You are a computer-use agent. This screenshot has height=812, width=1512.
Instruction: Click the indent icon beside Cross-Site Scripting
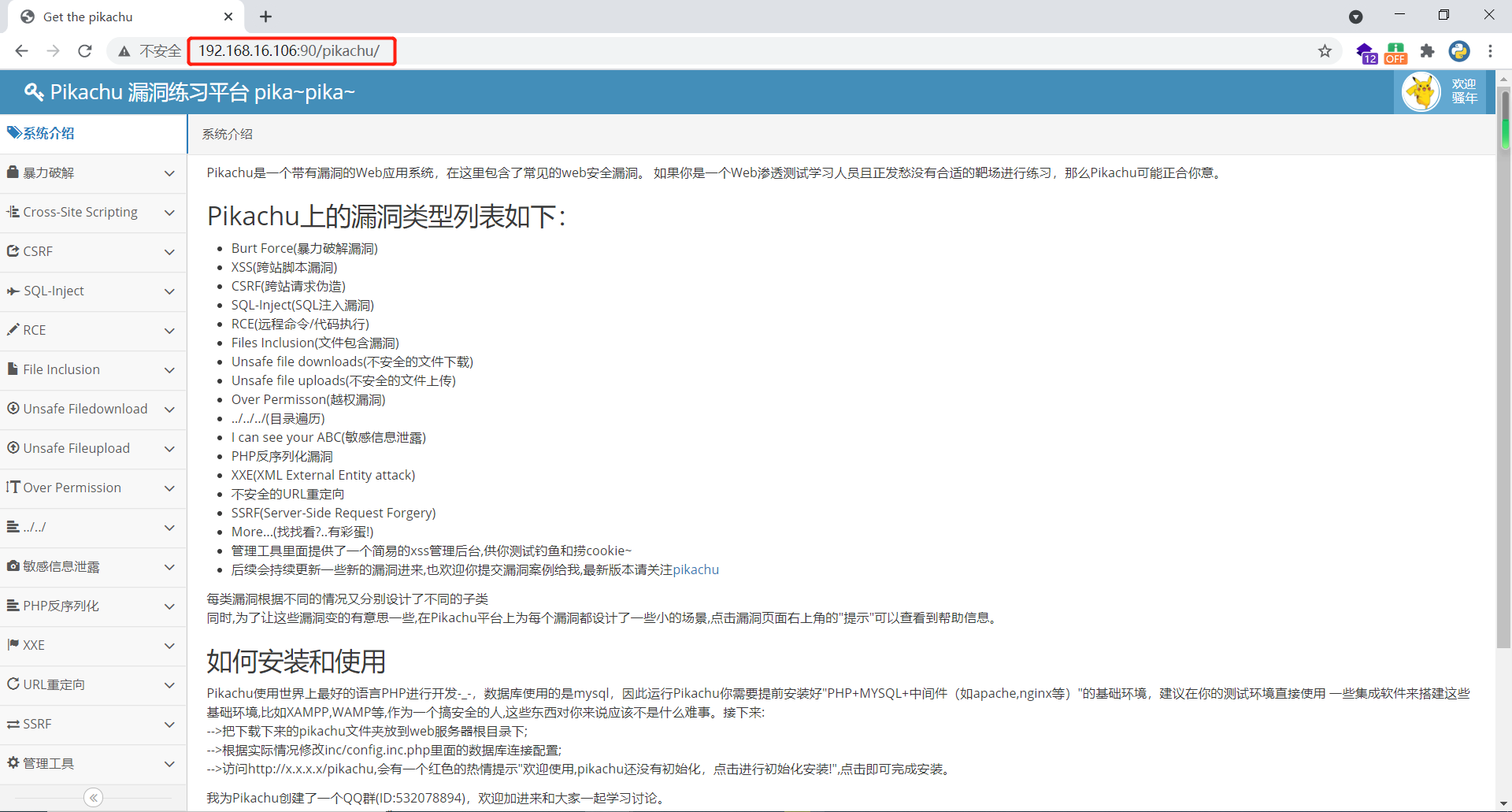click(x=13, y=211)
